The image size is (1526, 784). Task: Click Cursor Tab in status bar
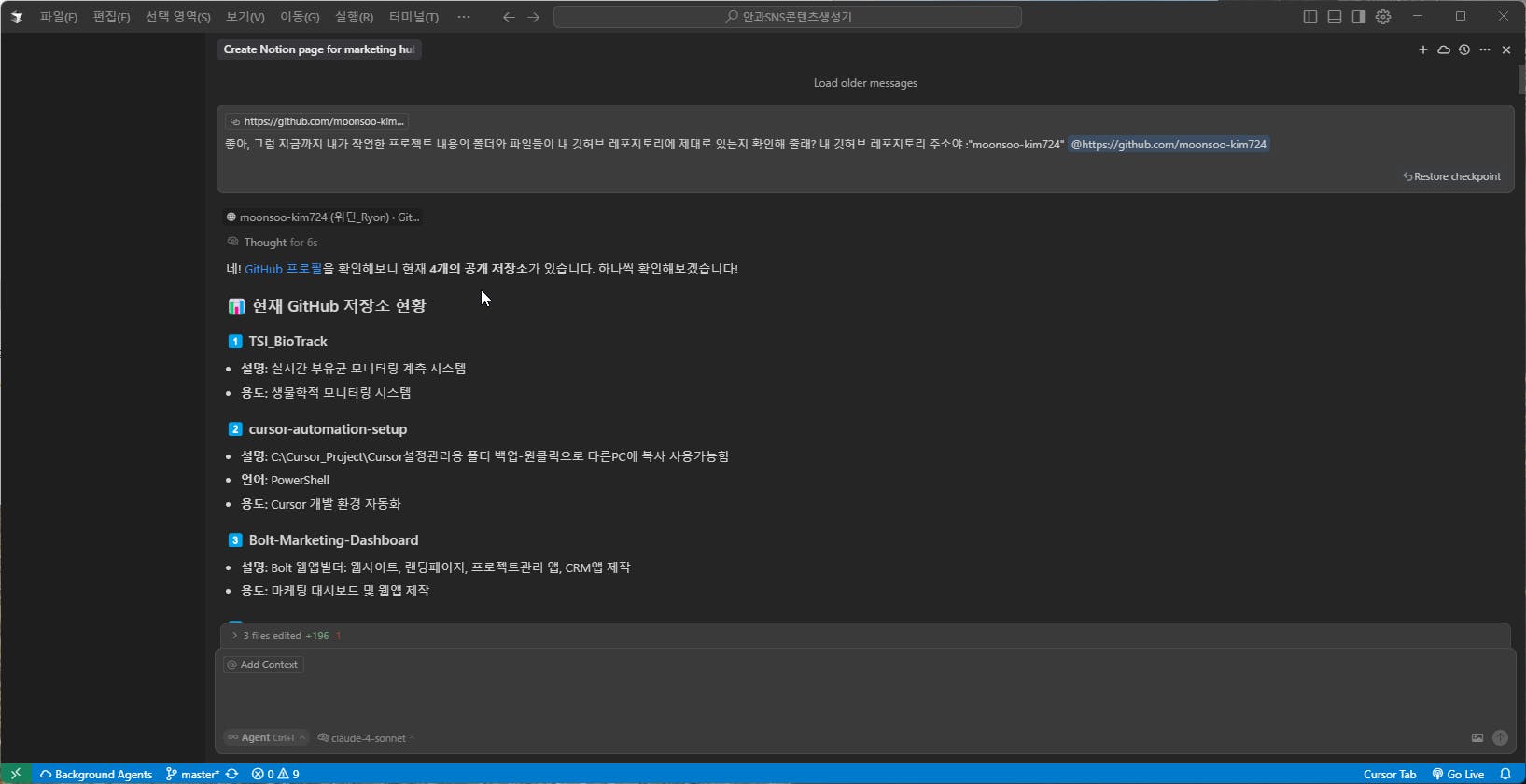(x=1390, y=774)
